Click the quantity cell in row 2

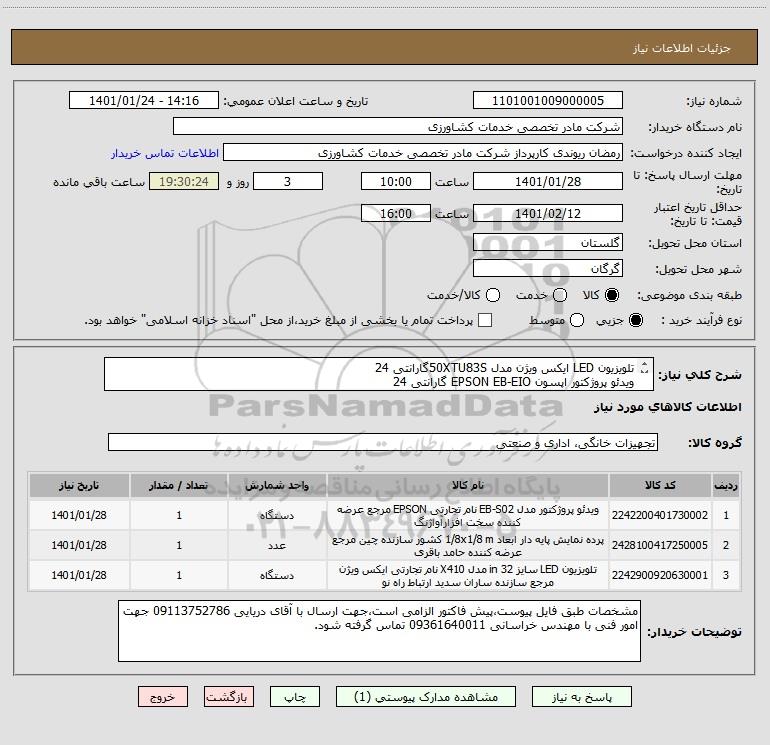click(x=179, y=545)
